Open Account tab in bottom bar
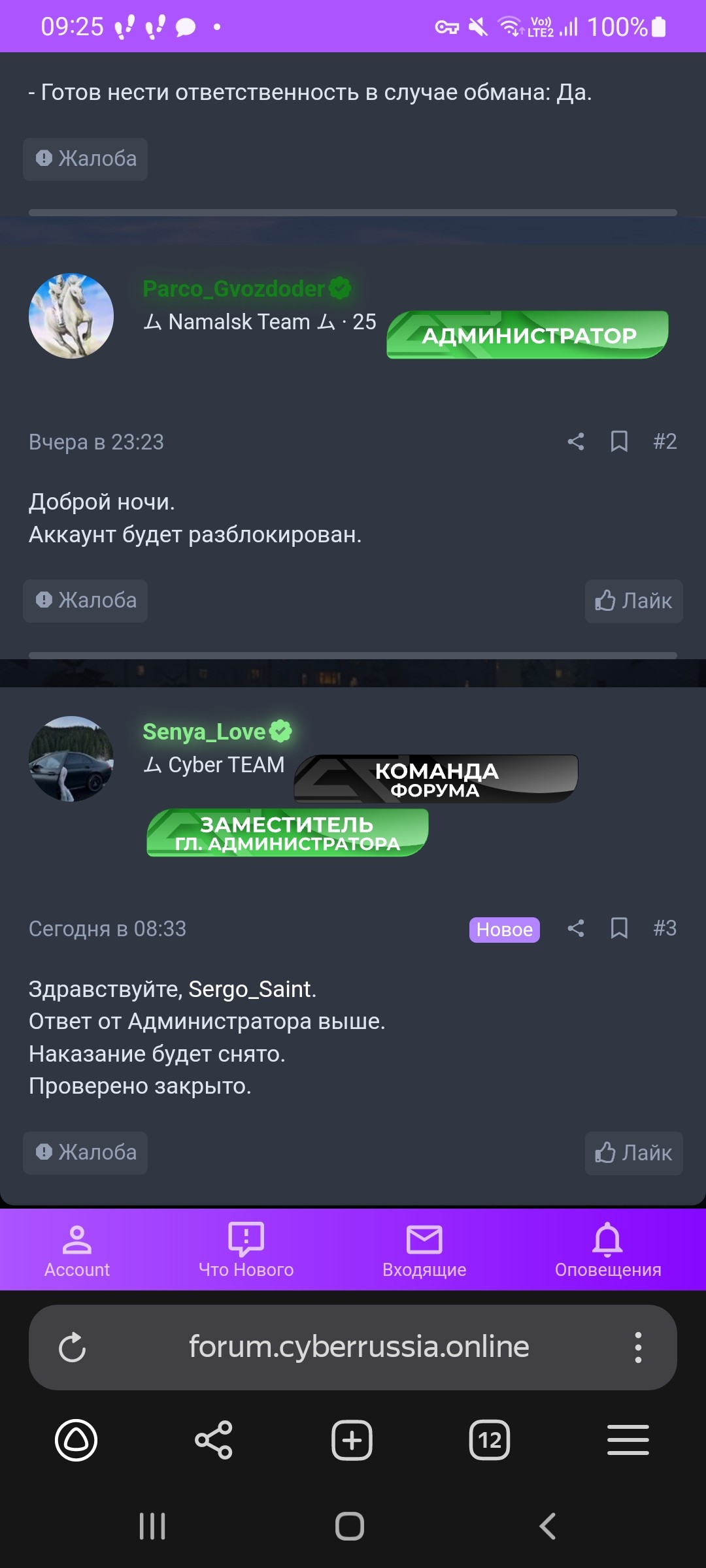706x1568 pixels. pos(77,1251)
